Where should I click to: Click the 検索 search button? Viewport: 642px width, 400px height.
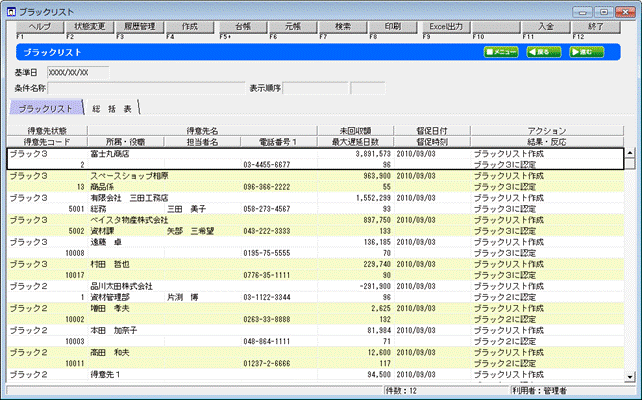click(x=344, y=26)
